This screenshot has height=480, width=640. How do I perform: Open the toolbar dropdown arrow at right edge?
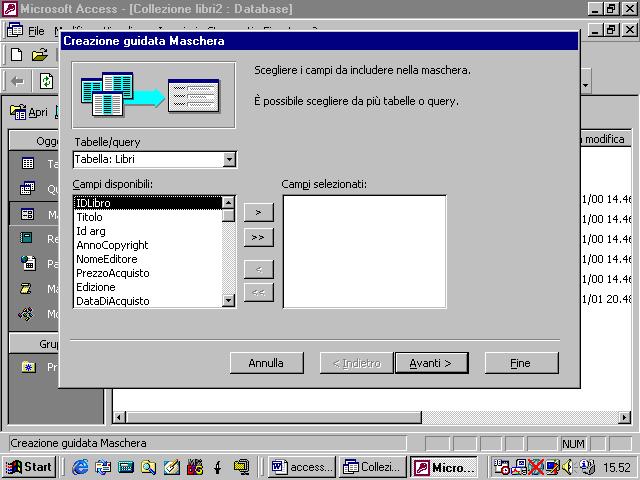coord(586,84)
